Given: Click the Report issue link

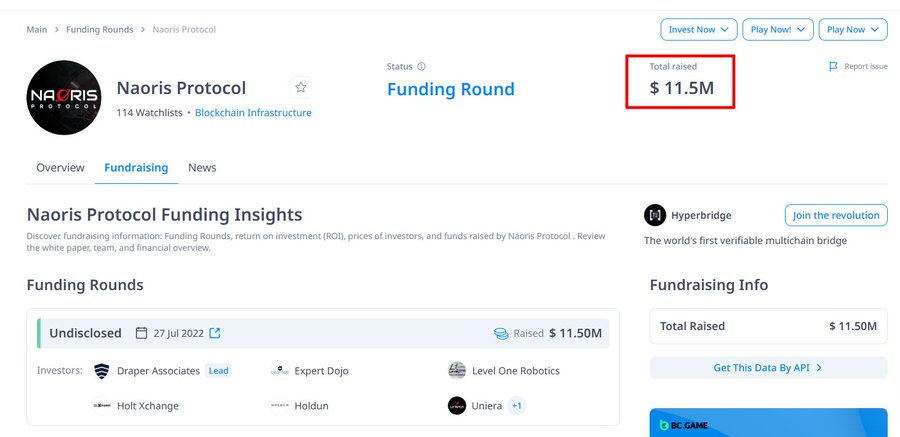Looking at the screenshot, I should (866, 67).
